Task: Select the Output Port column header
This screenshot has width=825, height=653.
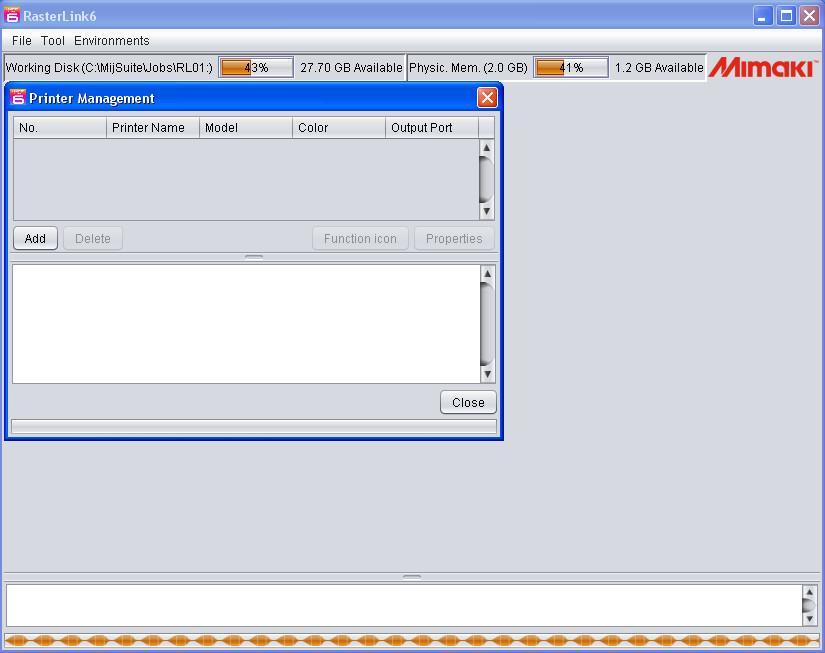Action: pos(432,128)
